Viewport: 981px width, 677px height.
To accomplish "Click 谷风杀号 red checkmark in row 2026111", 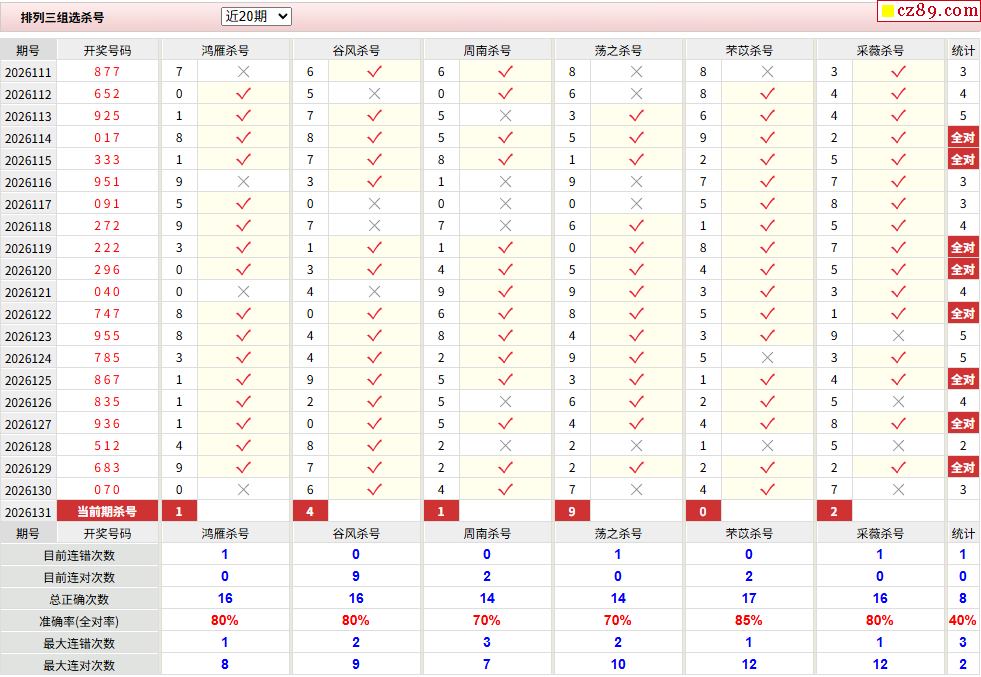I will click(x=374, y=72).
